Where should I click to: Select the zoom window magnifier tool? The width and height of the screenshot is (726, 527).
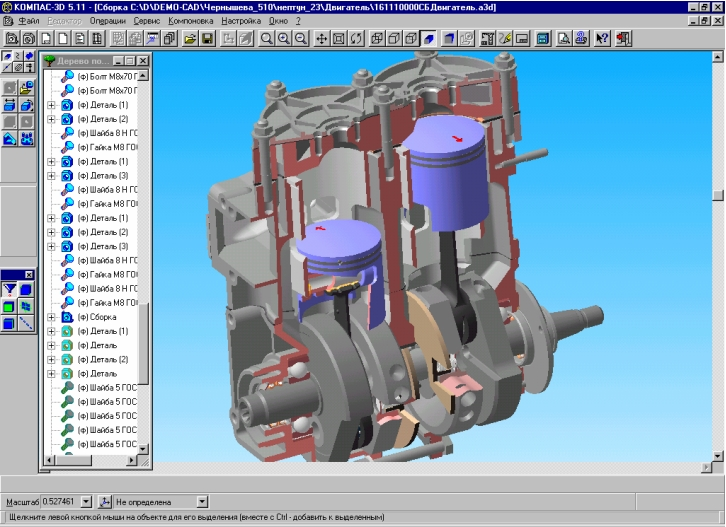266,38
